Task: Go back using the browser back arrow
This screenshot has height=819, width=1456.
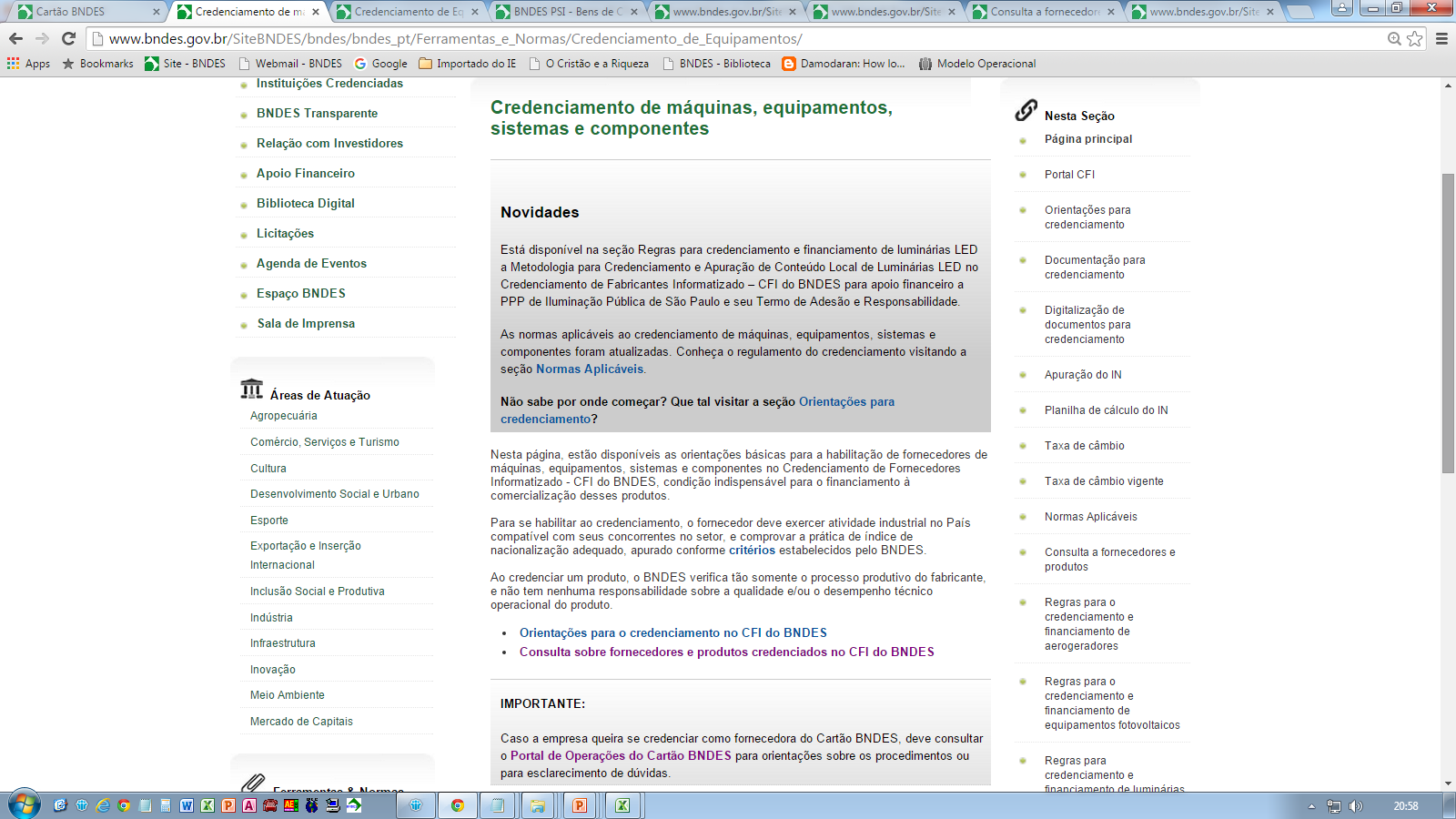Action: (15, 38)
